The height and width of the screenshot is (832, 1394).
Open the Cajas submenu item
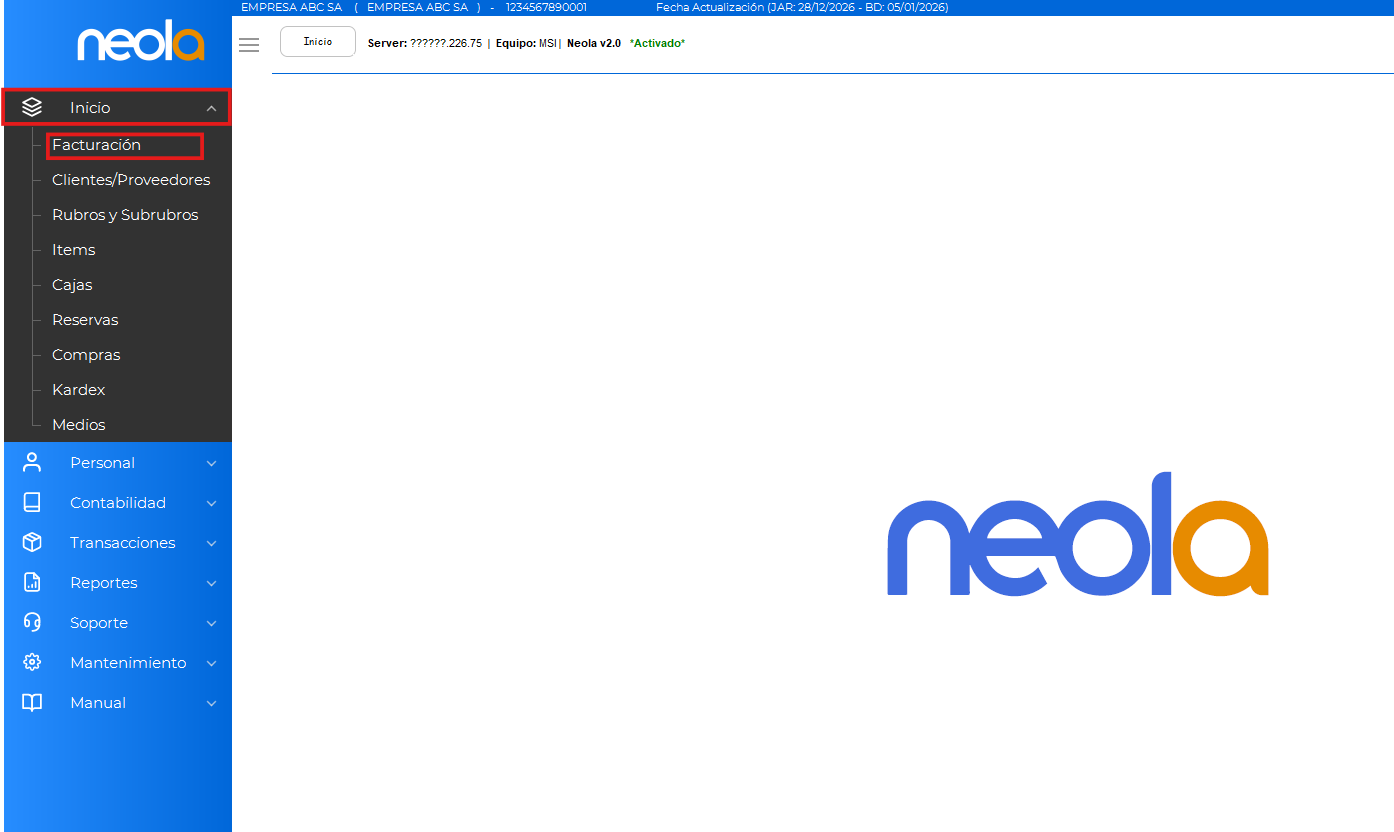[72, 285]
